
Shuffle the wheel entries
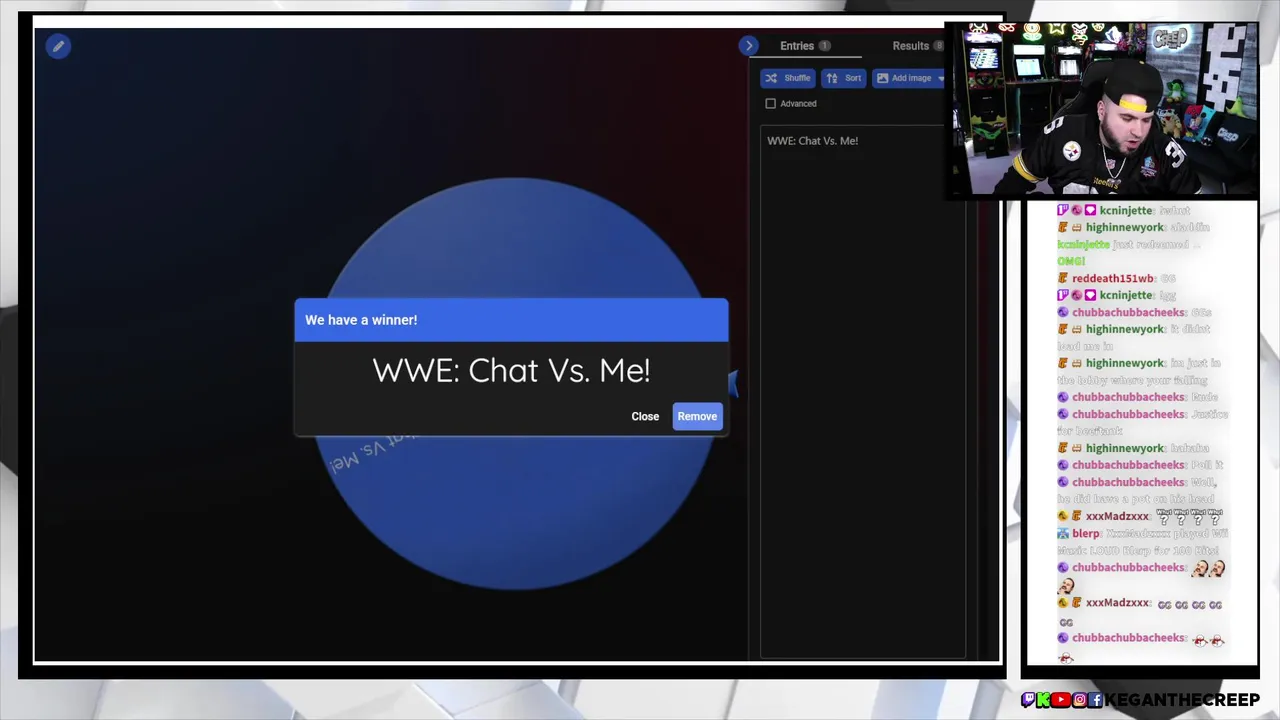point(788,78)
